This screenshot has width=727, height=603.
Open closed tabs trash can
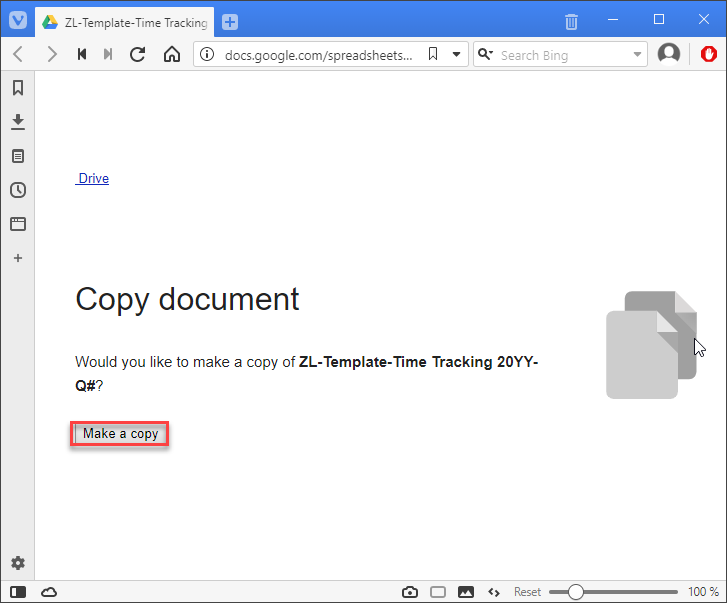[x=571, y=21]
